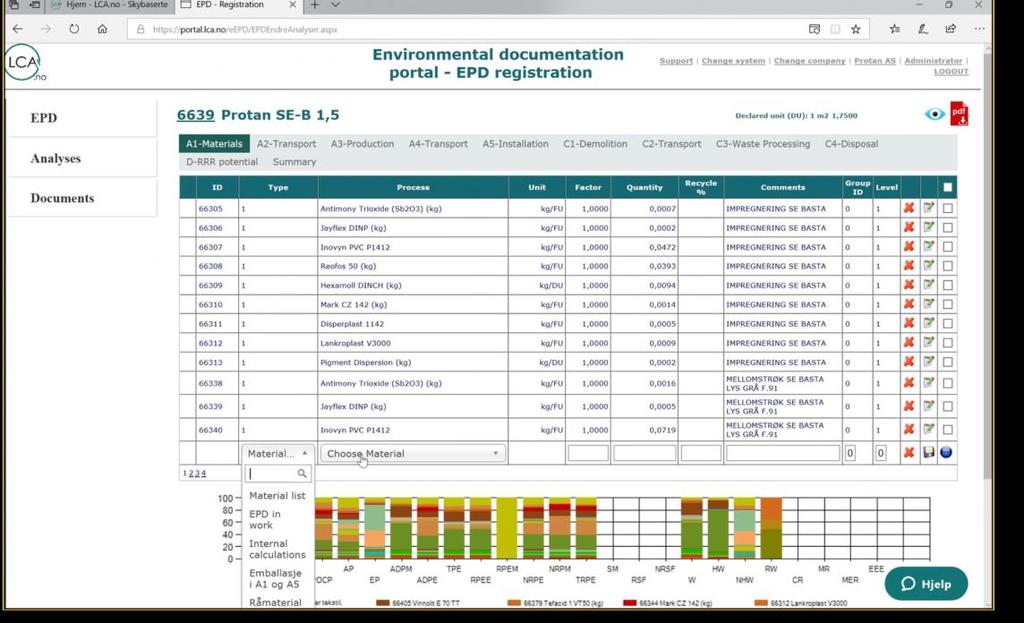Click the orange RW bar in chart

coord(771,528)
